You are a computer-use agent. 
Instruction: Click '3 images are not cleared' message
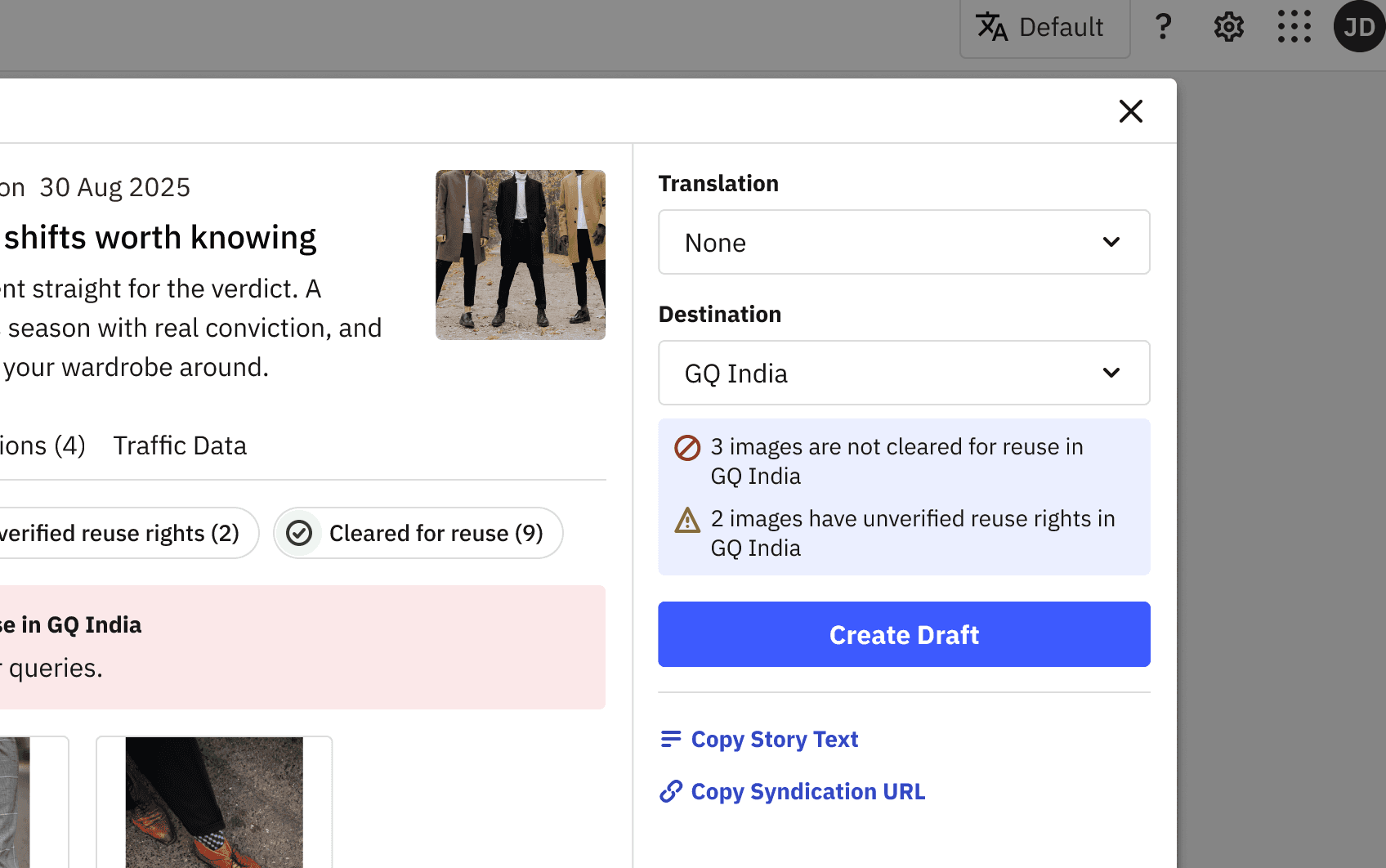coord(897,461)
